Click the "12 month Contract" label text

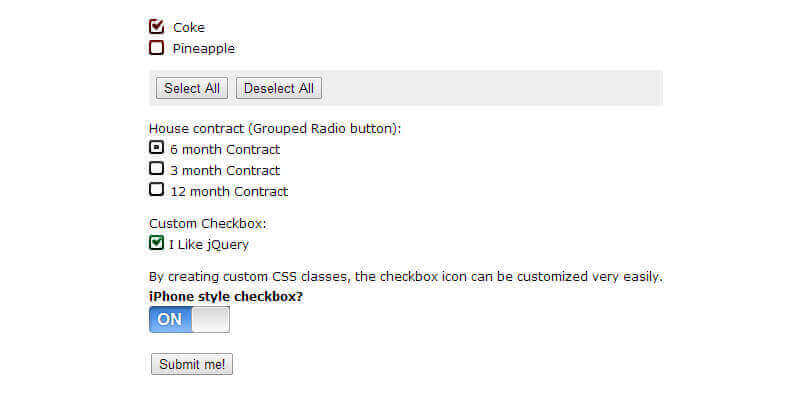point(229,192)
